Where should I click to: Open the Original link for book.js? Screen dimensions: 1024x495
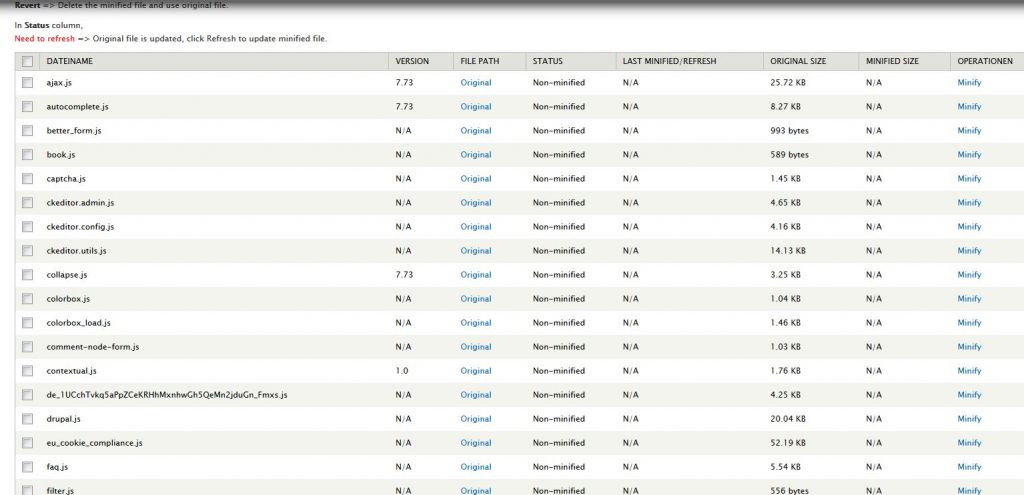[475, 155]
